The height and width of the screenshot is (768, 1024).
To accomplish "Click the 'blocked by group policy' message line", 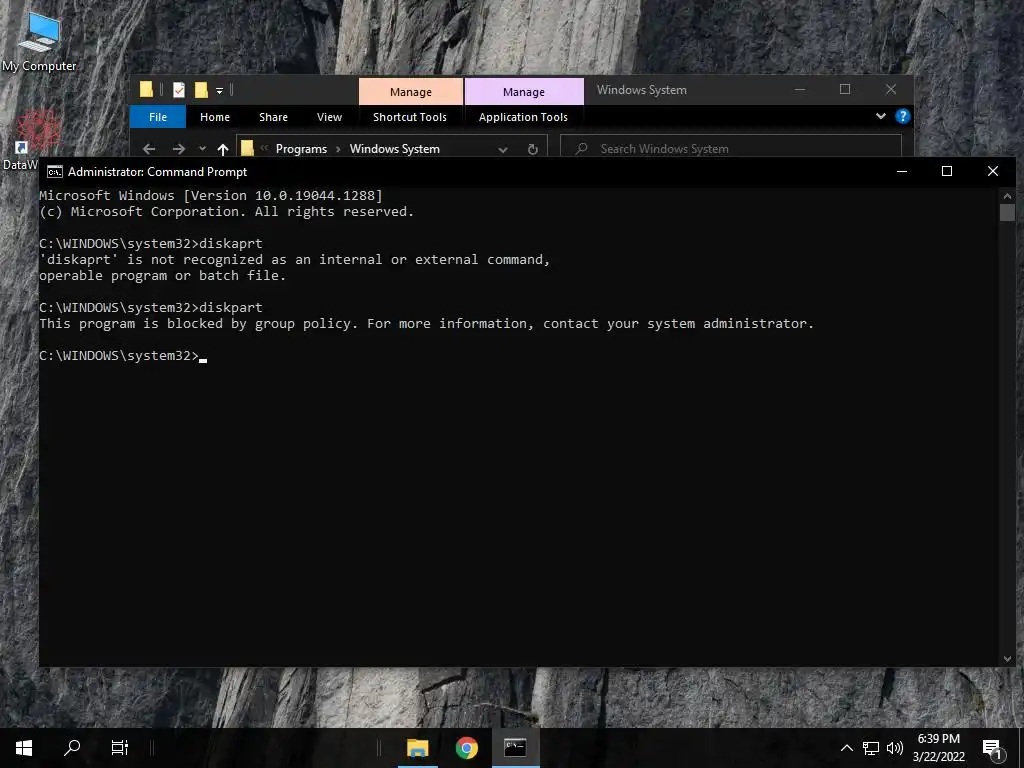I will coord(426,324).
